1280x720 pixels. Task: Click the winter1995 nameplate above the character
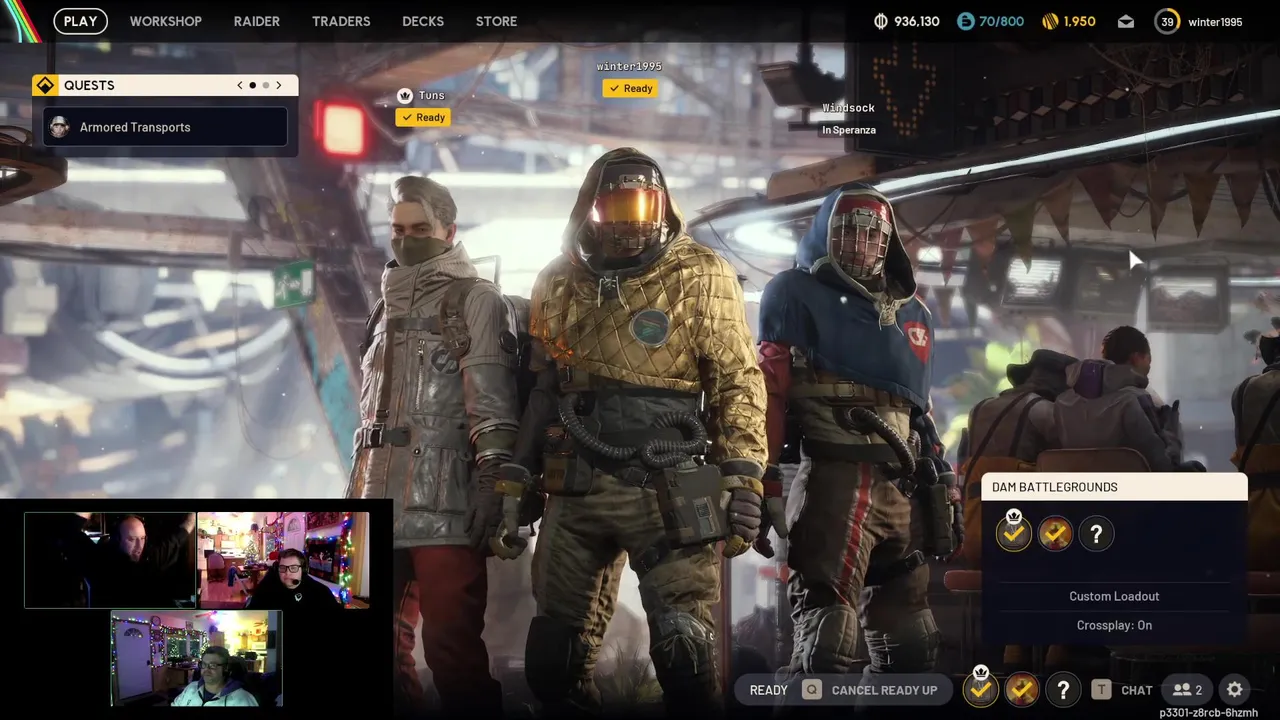(x=629, y=66)
